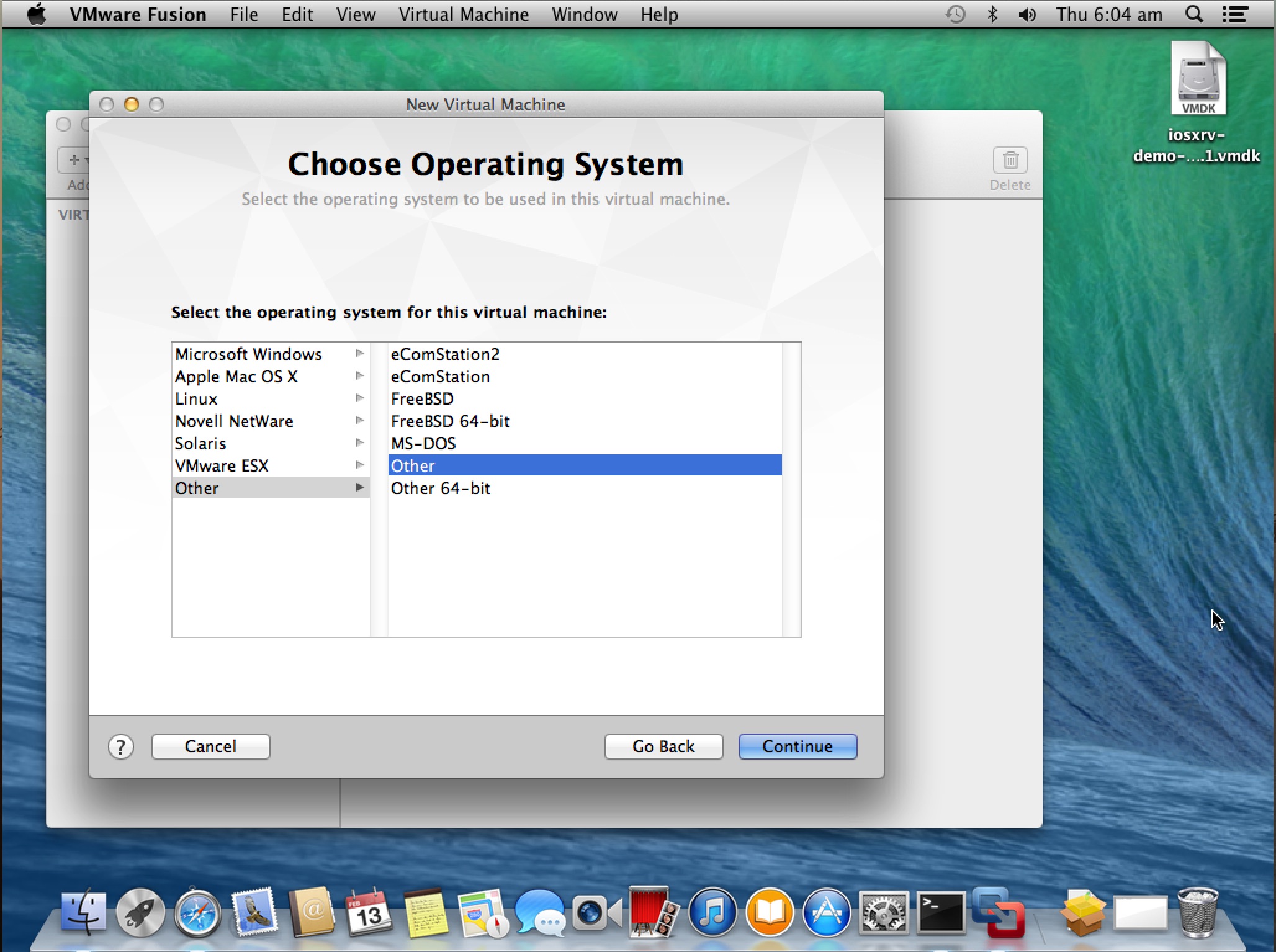Image resolution: width=1276 pixels, height=952 pixels.
Task: Click the volume speaker icon
Action: 1028,14
